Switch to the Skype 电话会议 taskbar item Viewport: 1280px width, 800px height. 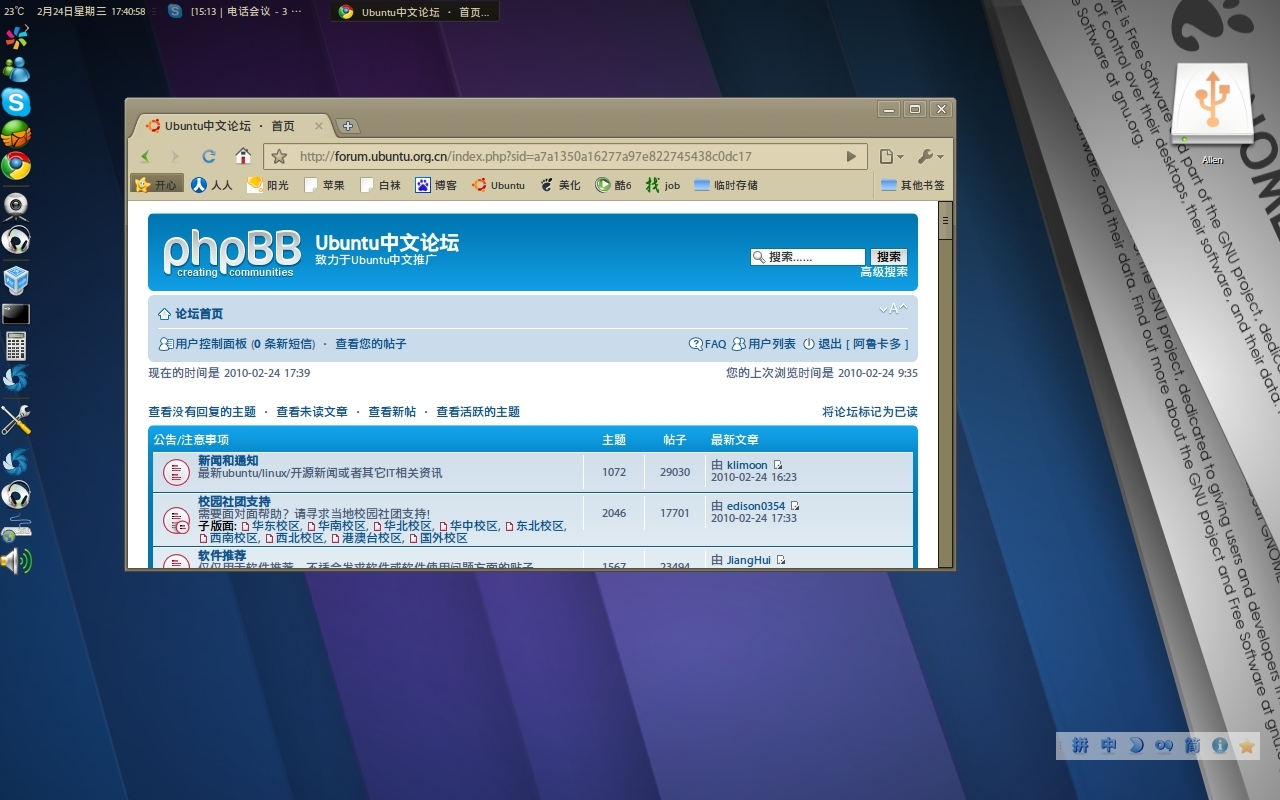[x=236, y=12]
